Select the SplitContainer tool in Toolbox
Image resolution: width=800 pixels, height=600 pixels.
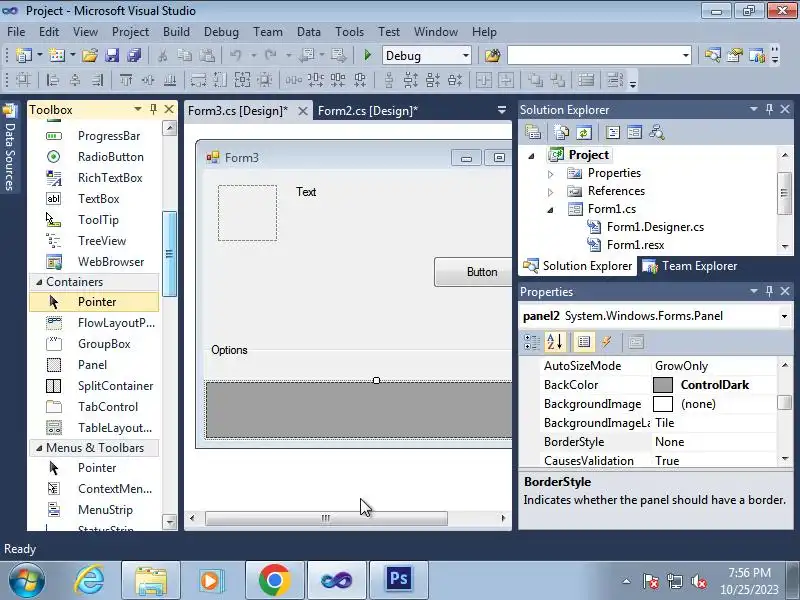pyautogui.click(x=93, y=386)
